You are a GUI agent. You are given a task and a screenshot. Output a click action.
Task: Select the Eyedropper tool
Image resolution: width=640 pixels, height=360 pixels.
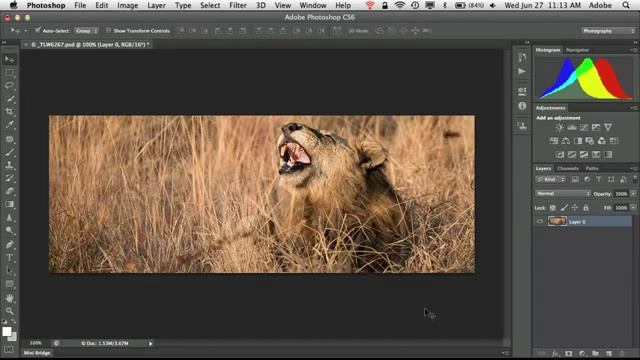point(9,125)
